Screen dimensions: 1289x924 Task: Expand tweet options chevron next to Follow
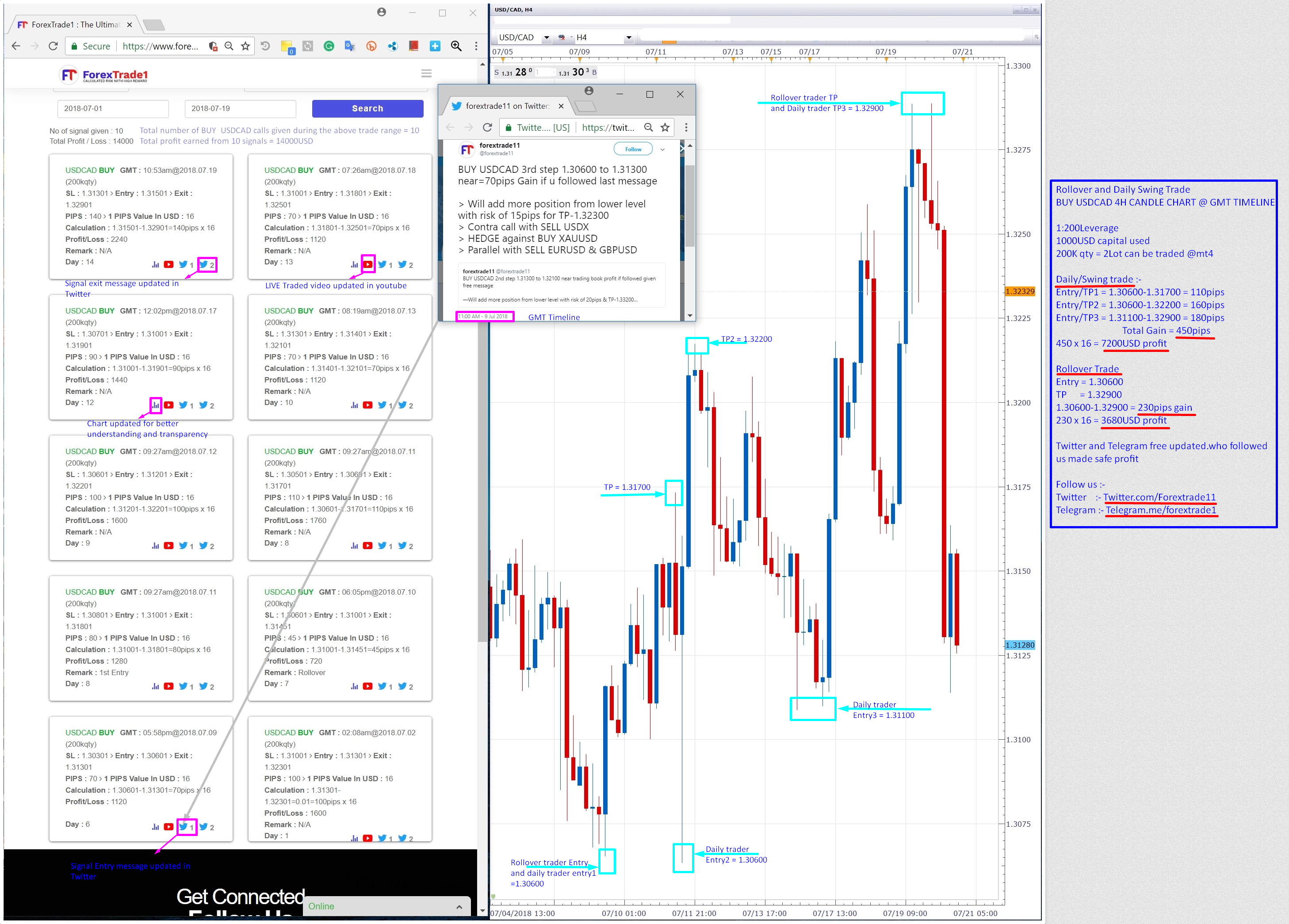662,149
